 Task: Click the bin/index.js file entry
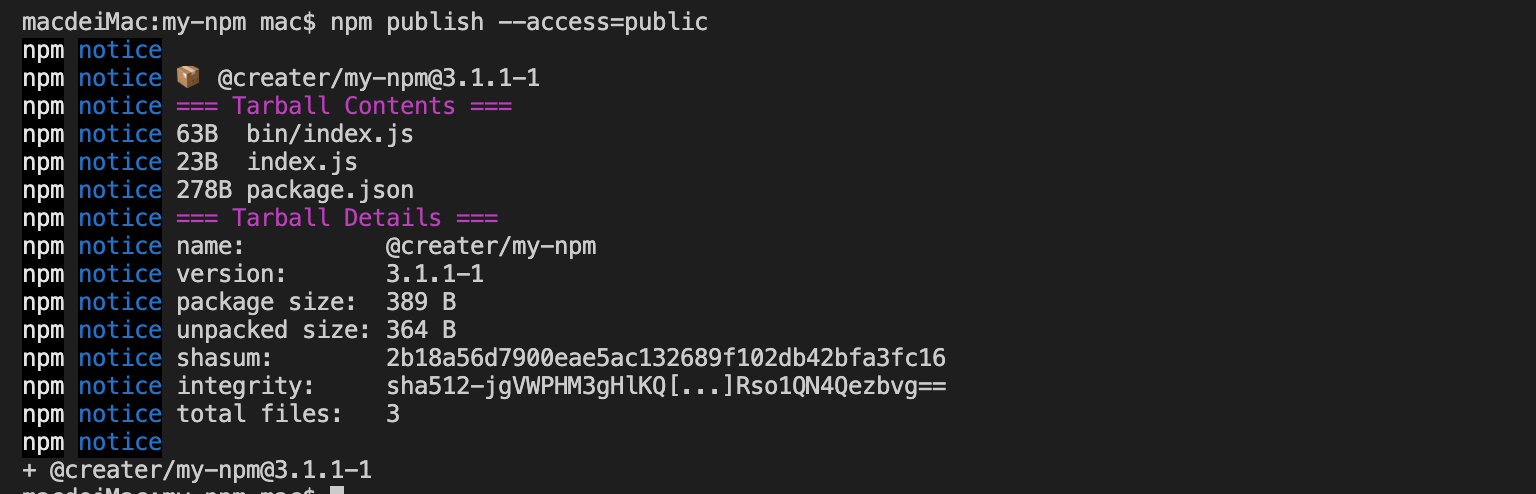point(330,134)
